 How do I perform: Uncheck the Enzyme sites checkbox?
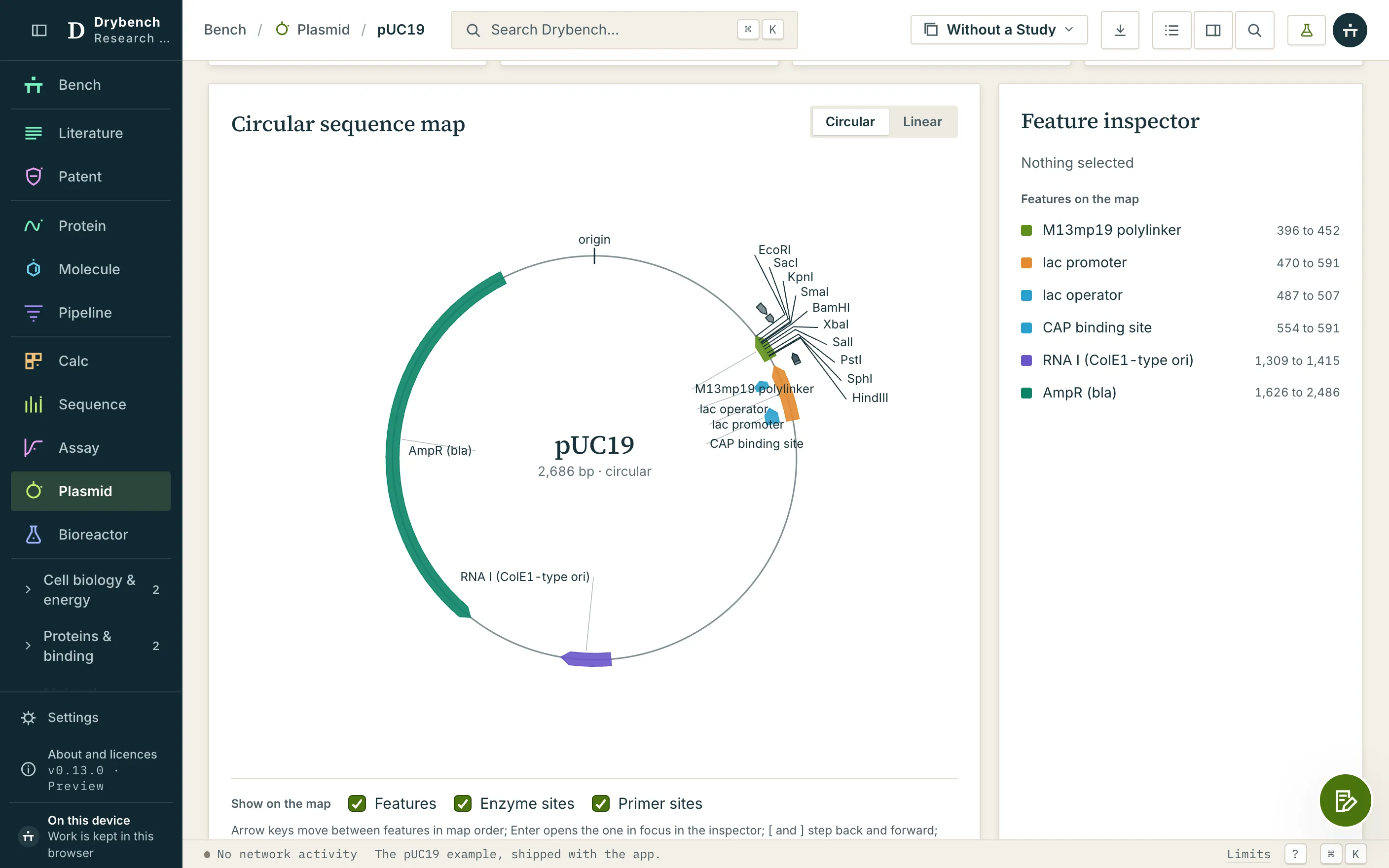click(463, 804)
